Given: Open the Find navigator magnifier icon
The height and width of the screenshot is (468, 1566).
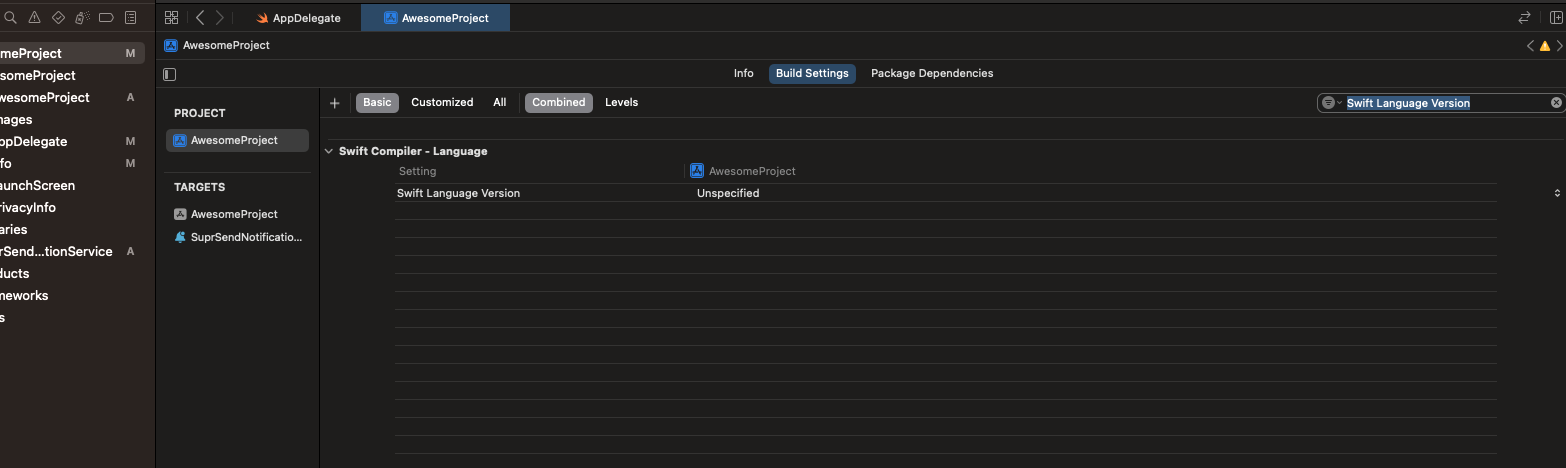Looking at the screenshot, I should tap(11, 18).
